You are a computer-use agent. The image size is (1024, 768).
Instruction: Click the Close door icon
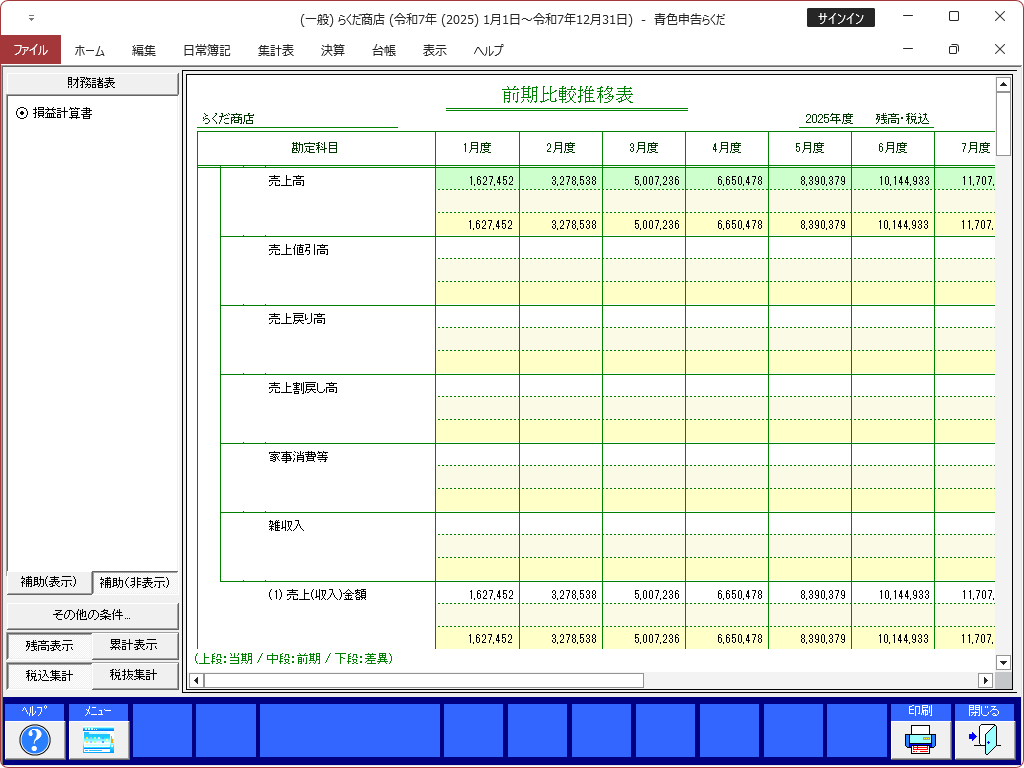[984, 739]
